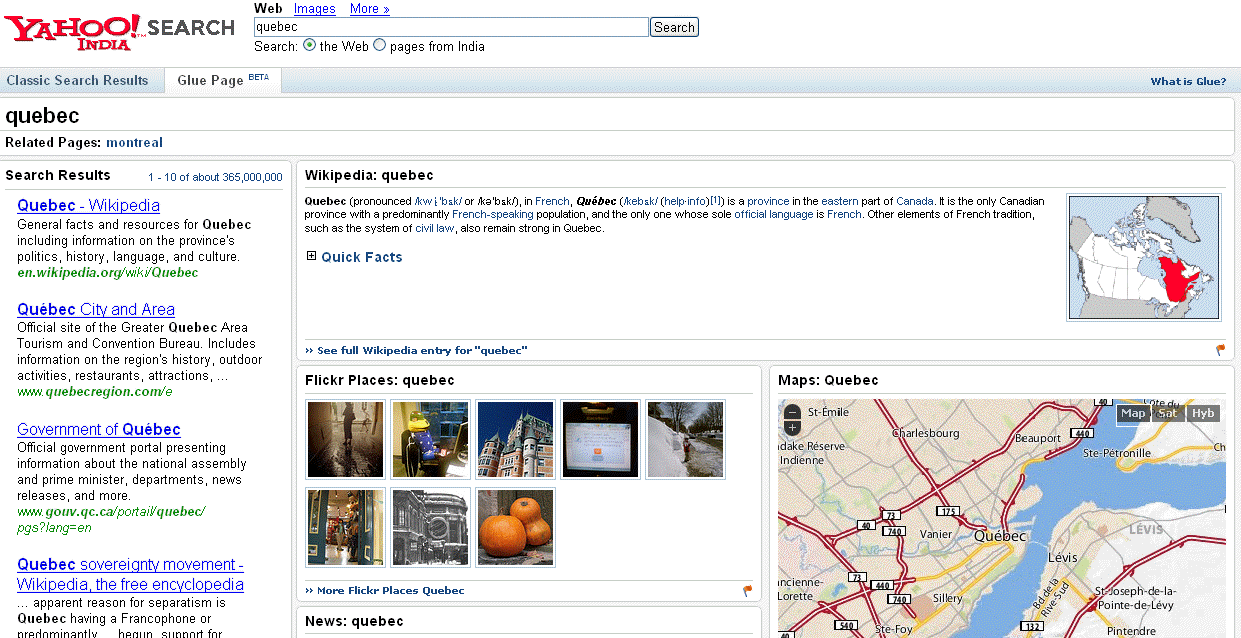Switch map to Sat view
1241x638 pixels.
coord(1167,413)
